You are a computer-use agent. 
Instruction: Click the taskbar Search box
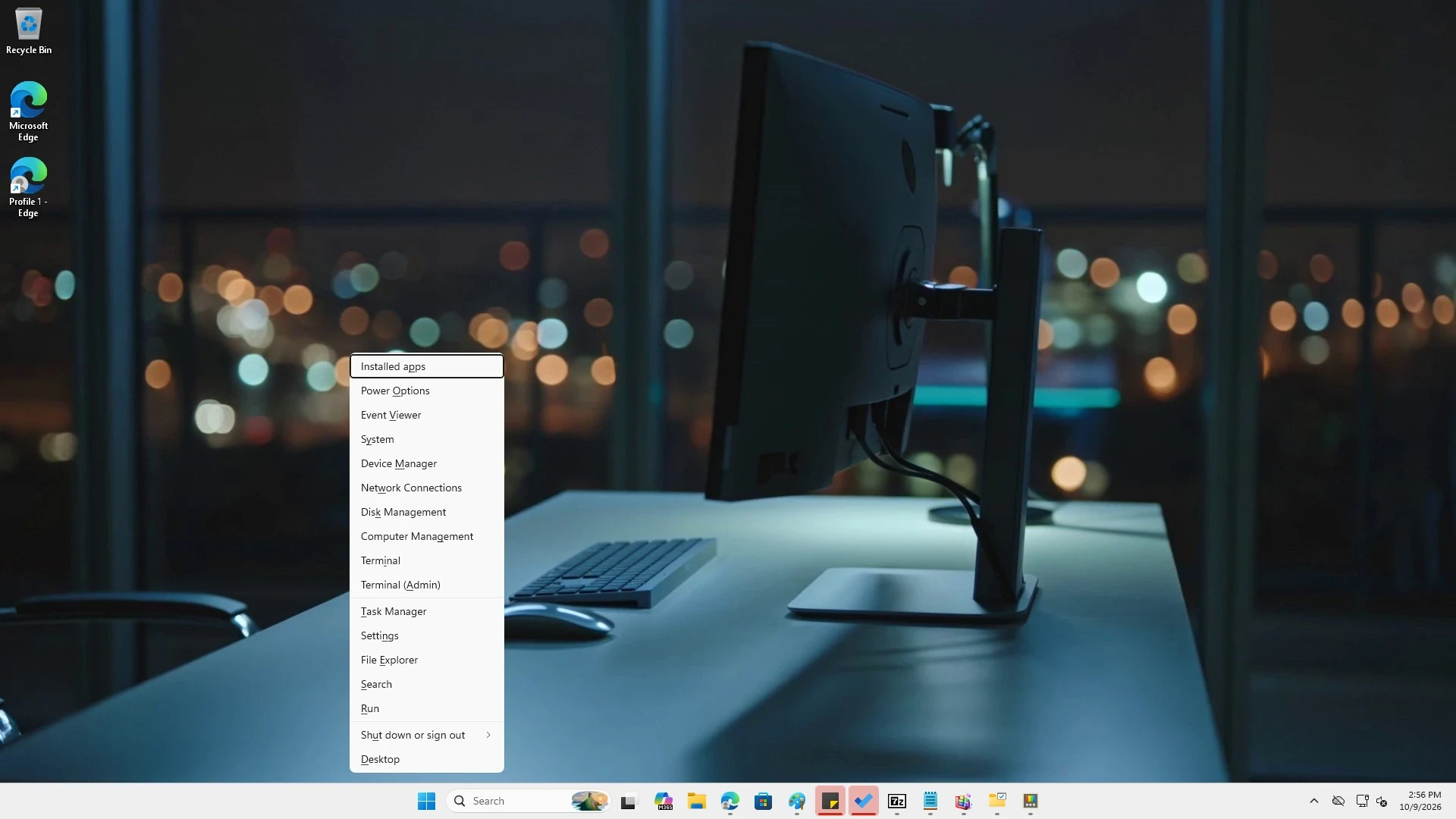coord(529,801)
